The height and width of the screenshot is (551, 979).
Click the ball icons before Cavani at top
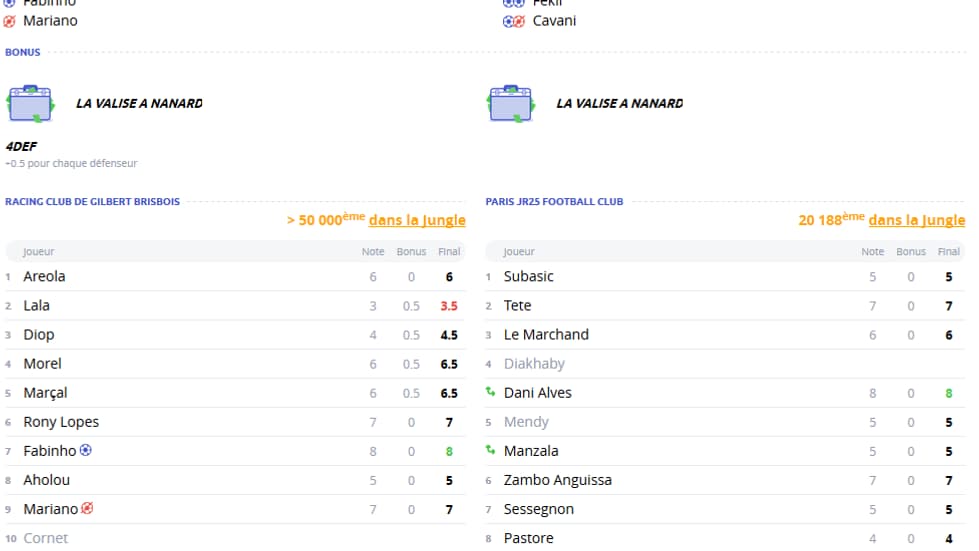point(513,21)
